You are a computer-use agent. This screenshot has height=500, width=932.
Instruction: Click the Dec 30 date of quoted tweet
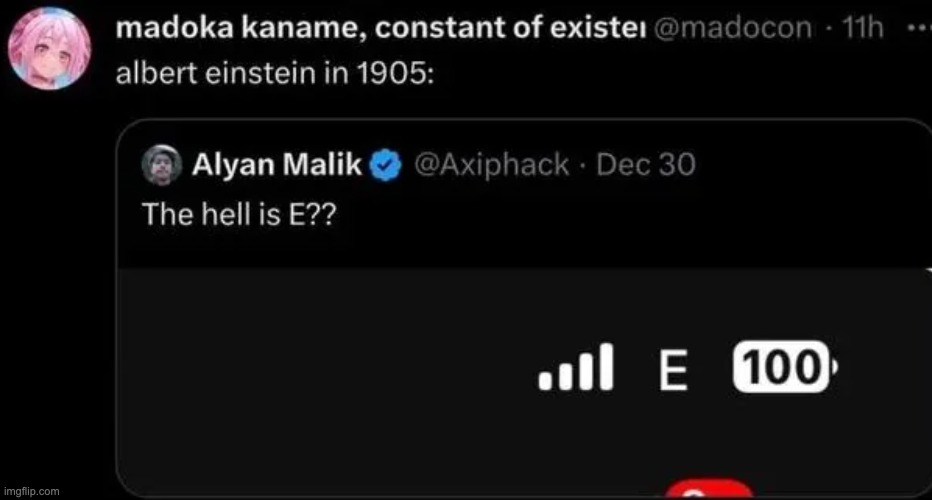[645, 165]
